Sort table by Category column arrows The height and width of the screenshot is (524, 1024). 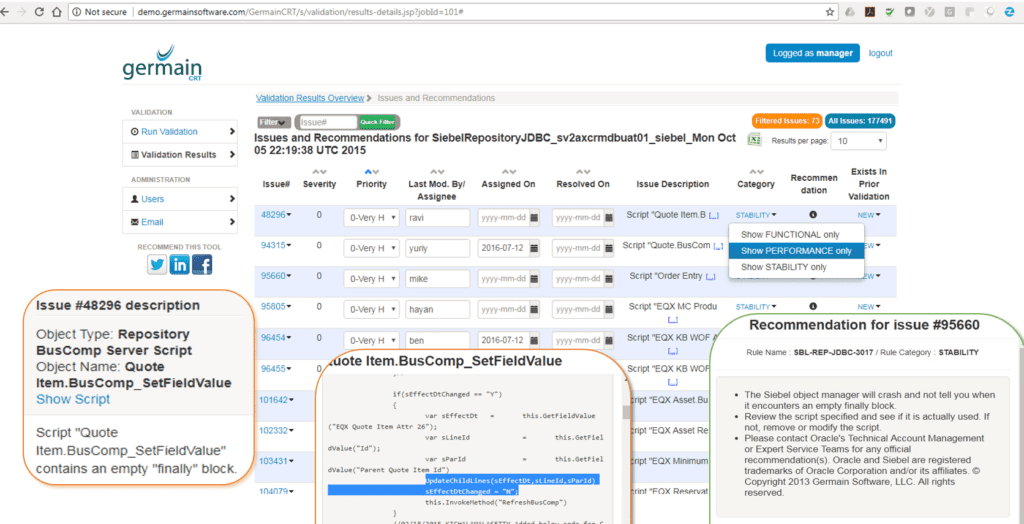click(x=756, y=172)
